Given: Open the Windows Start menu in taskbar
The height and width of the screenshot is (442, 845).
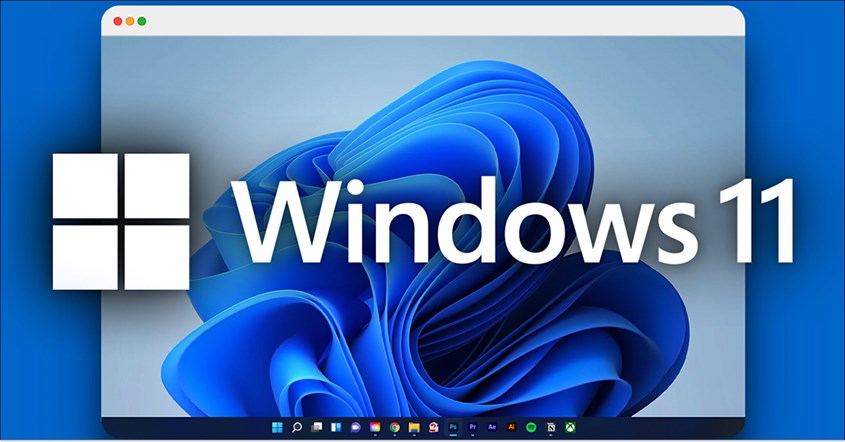Looking at the screenshot, I should pyautogui.click(x=277, y=427).
